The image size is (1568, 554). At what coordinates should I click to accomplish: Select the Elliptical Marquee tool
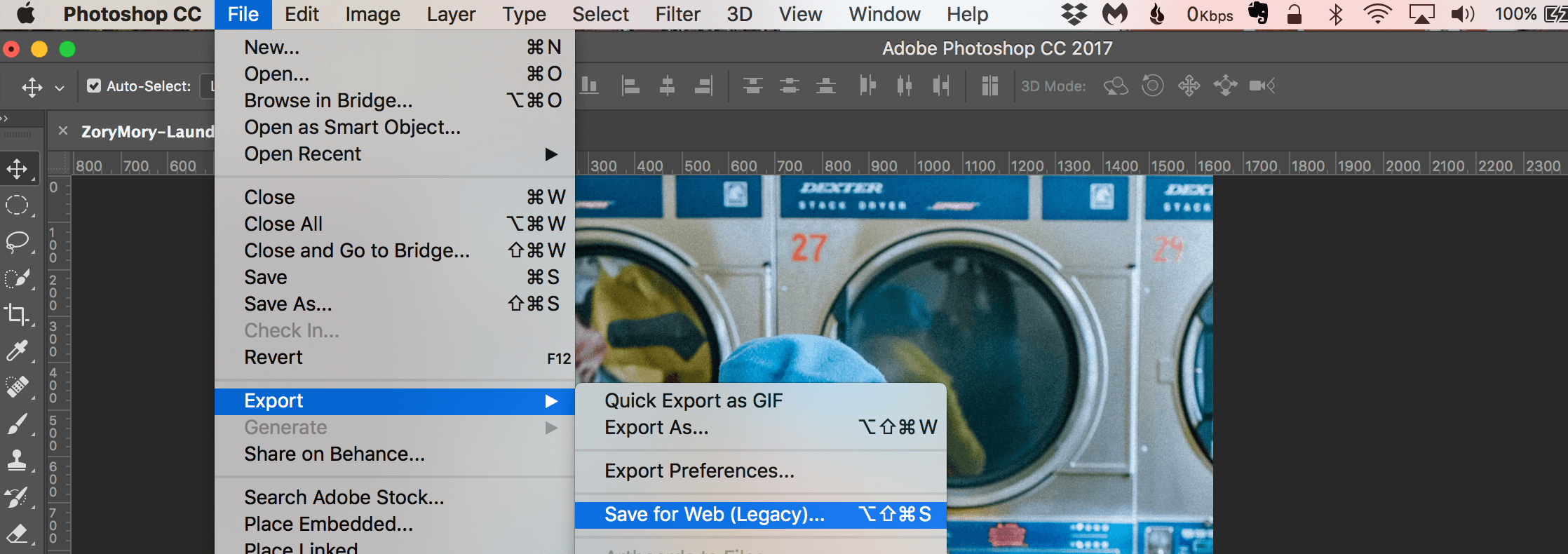[17, 205]
